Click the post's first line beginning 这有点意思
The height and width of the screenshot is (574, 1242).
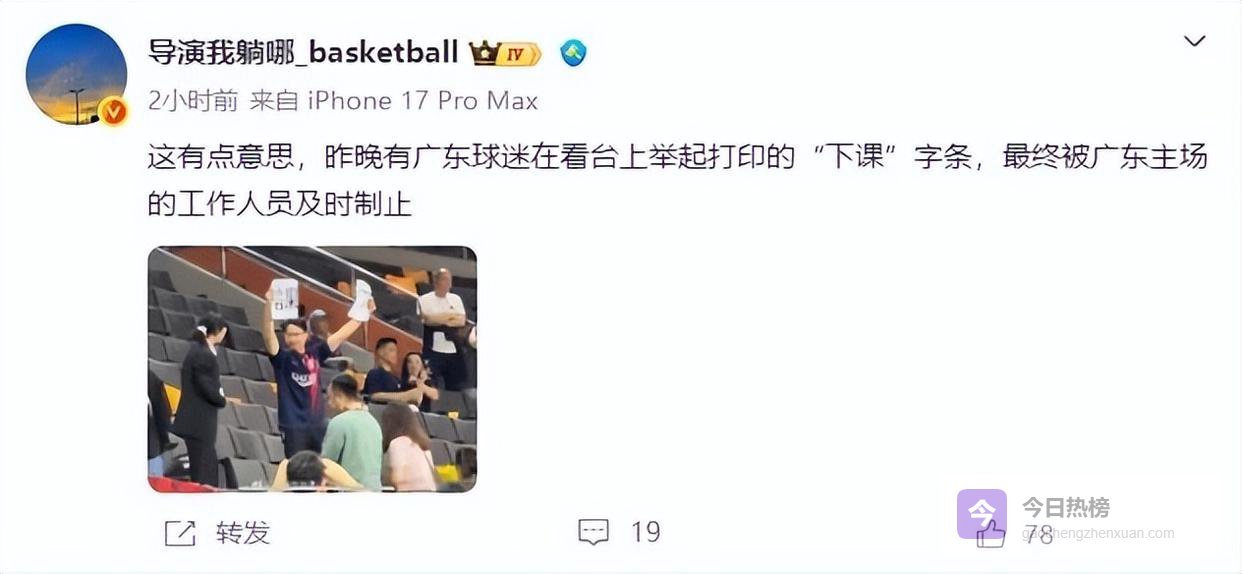pos(678,158)
